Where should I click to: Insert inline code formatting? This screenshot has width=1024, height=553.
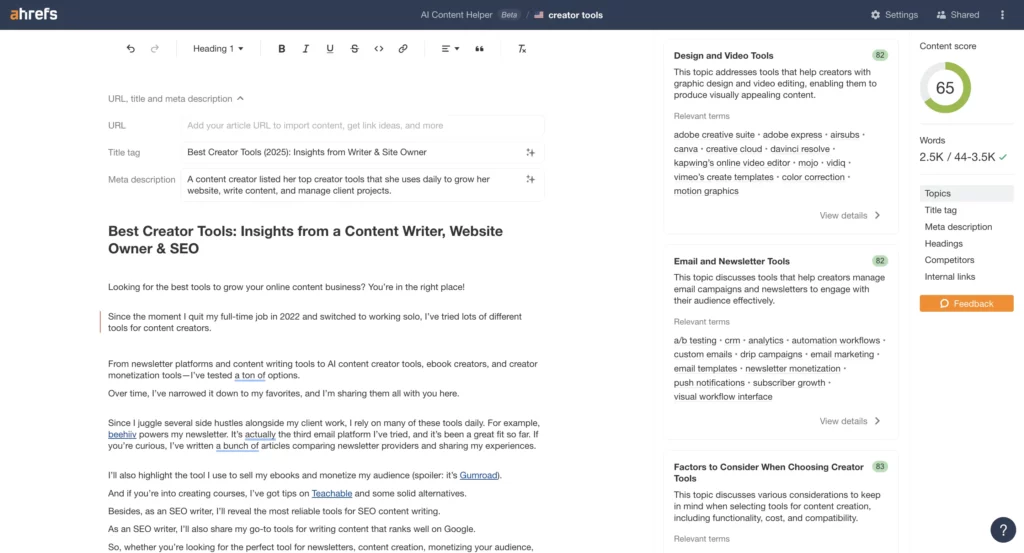point(379,48)
